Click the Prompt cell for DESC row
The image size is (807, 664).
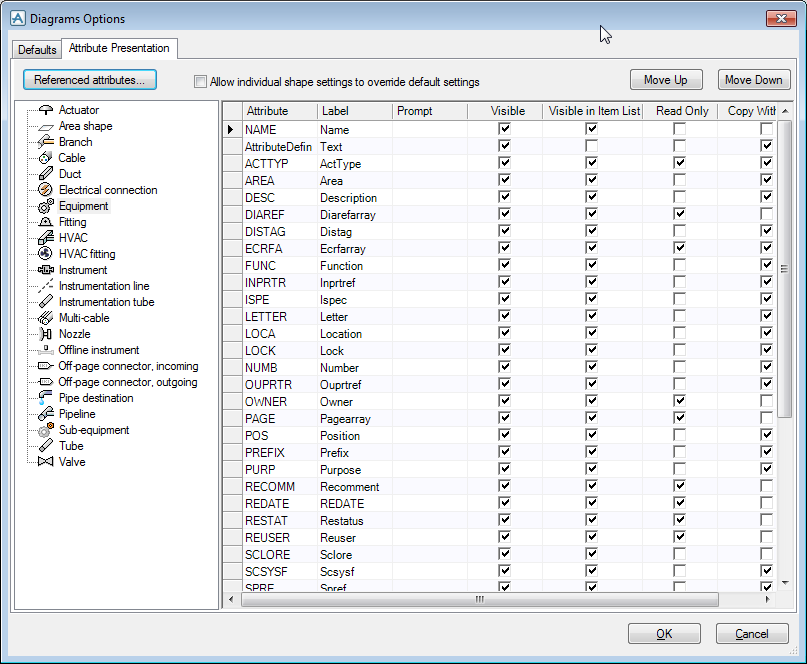[430, 197]
